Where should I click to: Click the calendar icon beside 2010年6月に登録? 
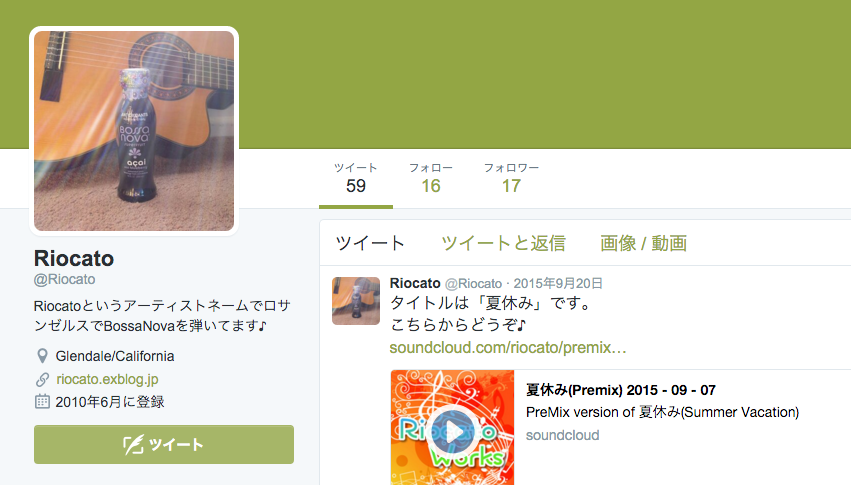[x=42, y=401]
